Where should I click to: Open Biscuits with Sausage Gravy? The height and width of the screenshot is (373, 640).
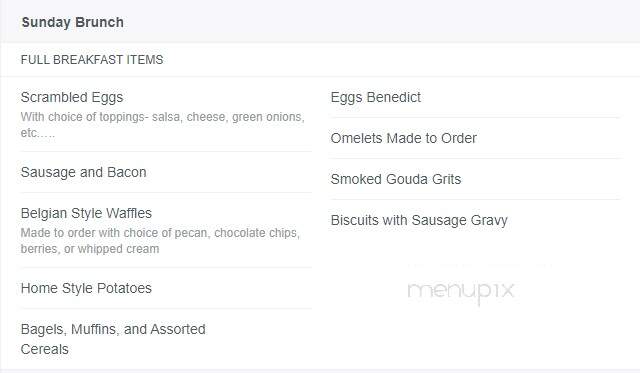pos(419,220)
